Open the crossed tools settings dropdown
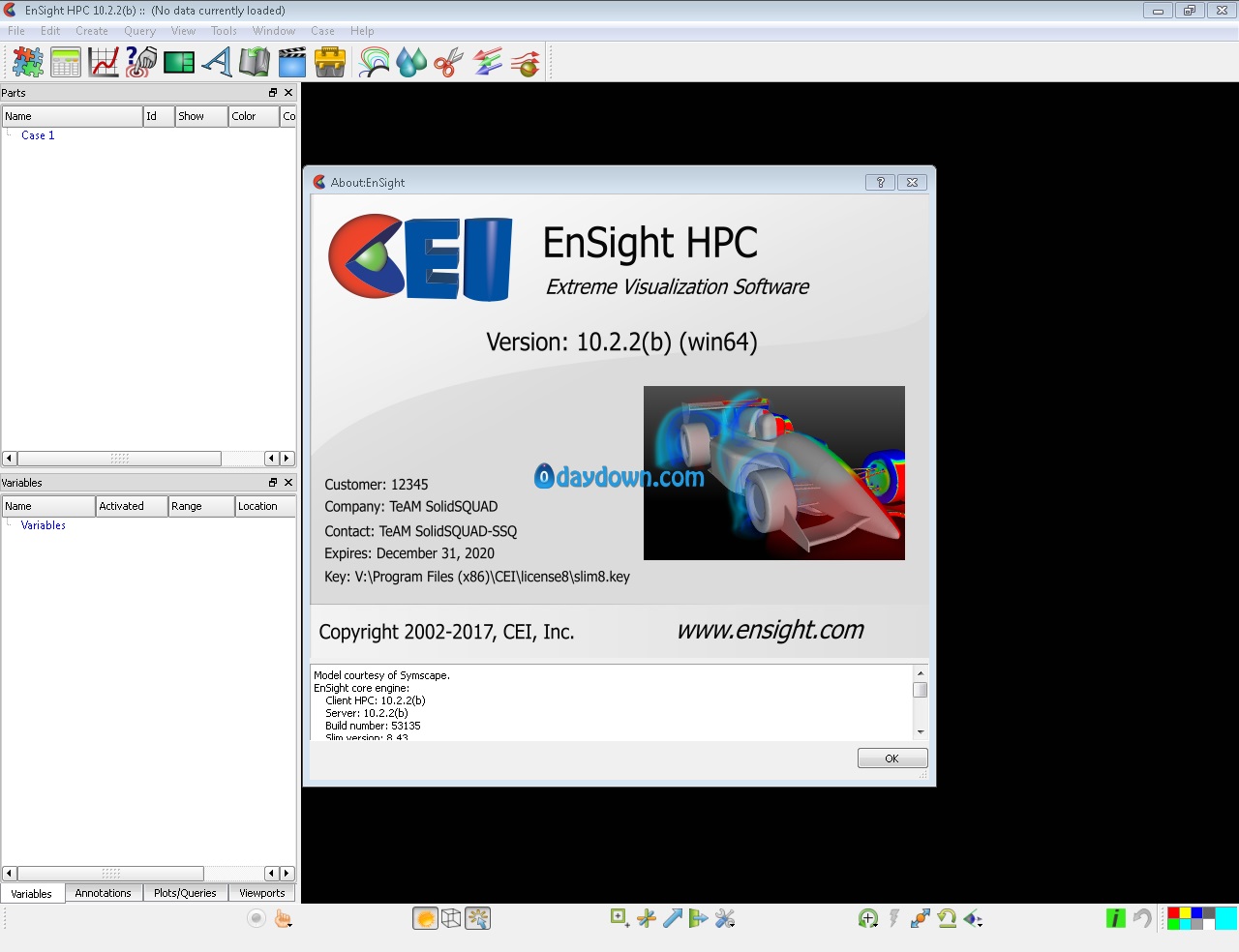Viewport: 1239px width, 952px height. click(x=725, y=918)
